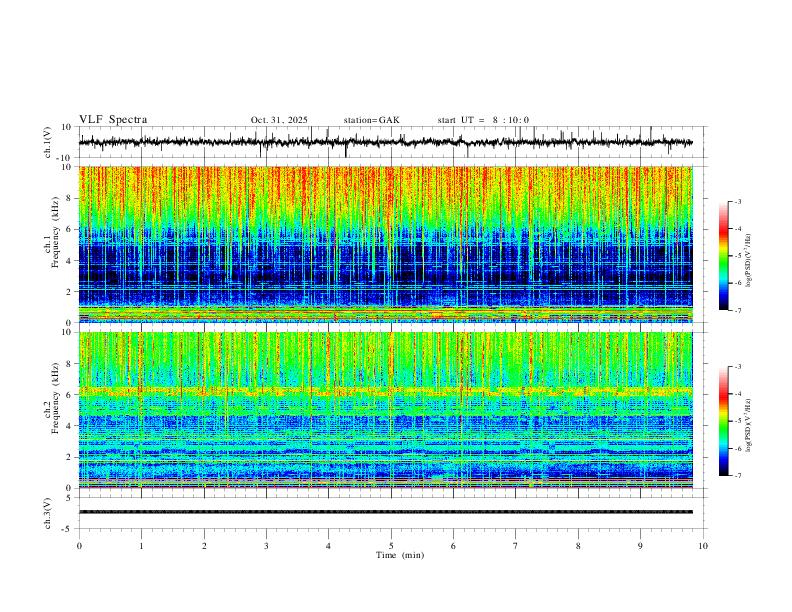Click the time axis tick label "7"

(x=516, y=546)
